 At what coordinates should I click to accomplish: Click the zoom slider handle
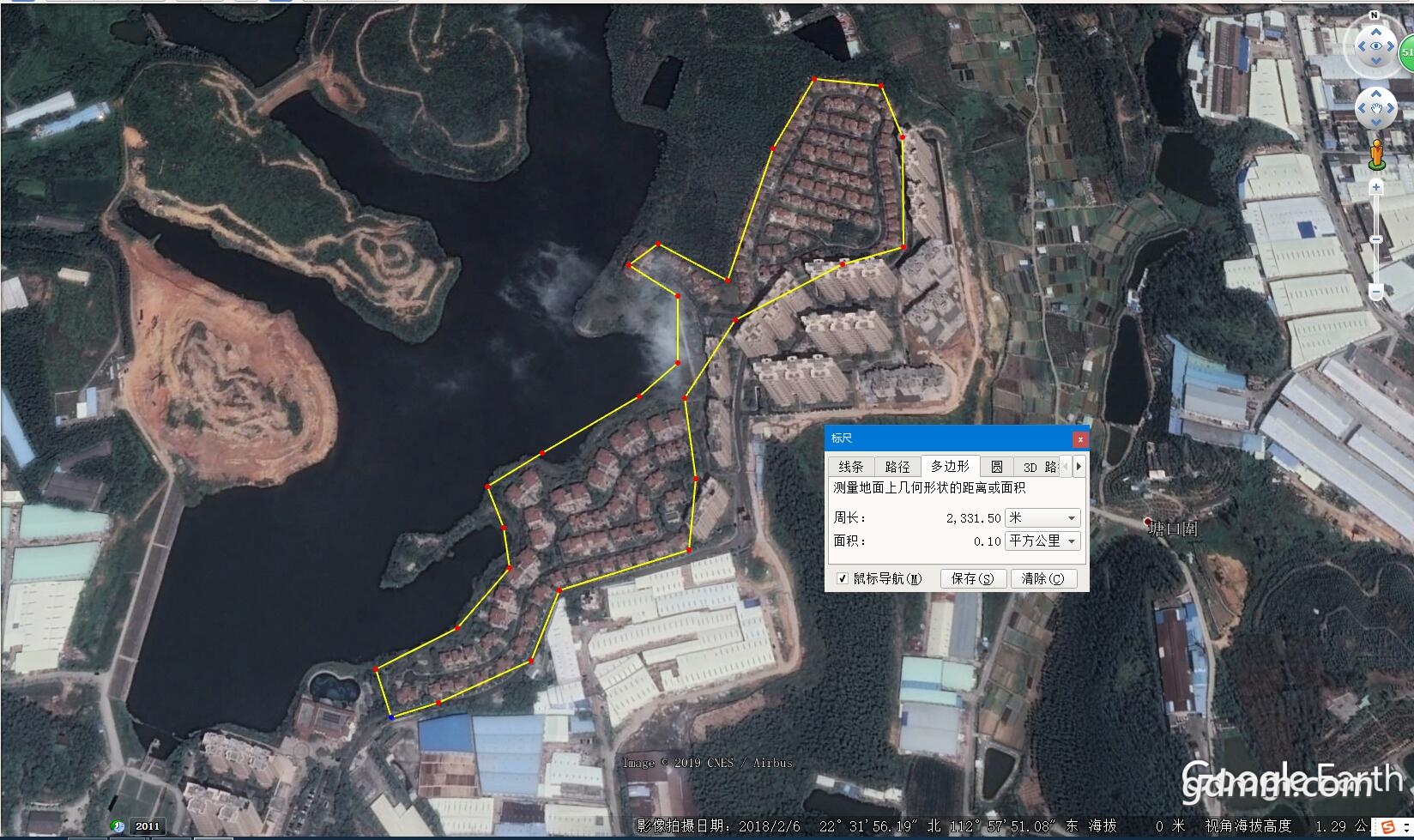(1376, 240)
